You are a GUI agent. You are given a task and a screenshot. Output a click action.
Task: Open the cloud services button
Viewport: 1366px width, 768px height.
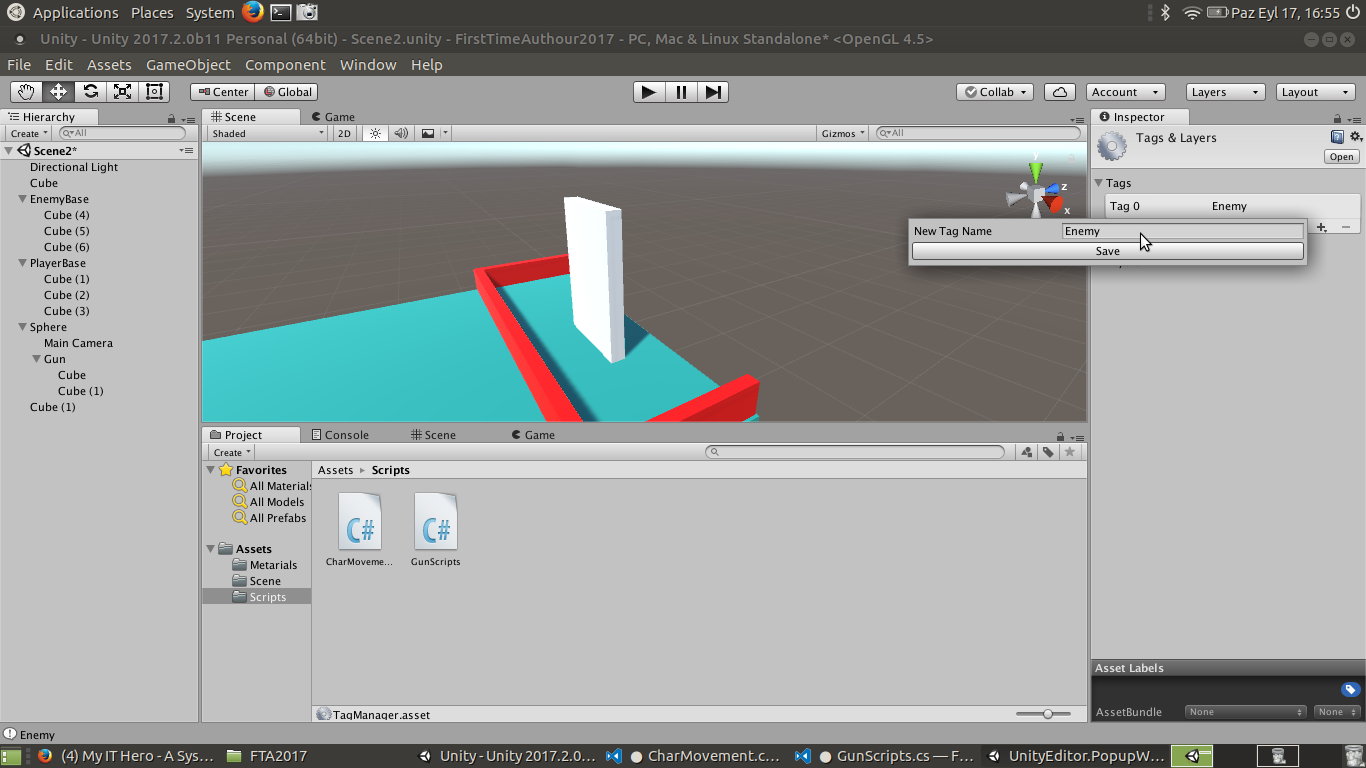pyautogui.click(x=1060, y=92)
